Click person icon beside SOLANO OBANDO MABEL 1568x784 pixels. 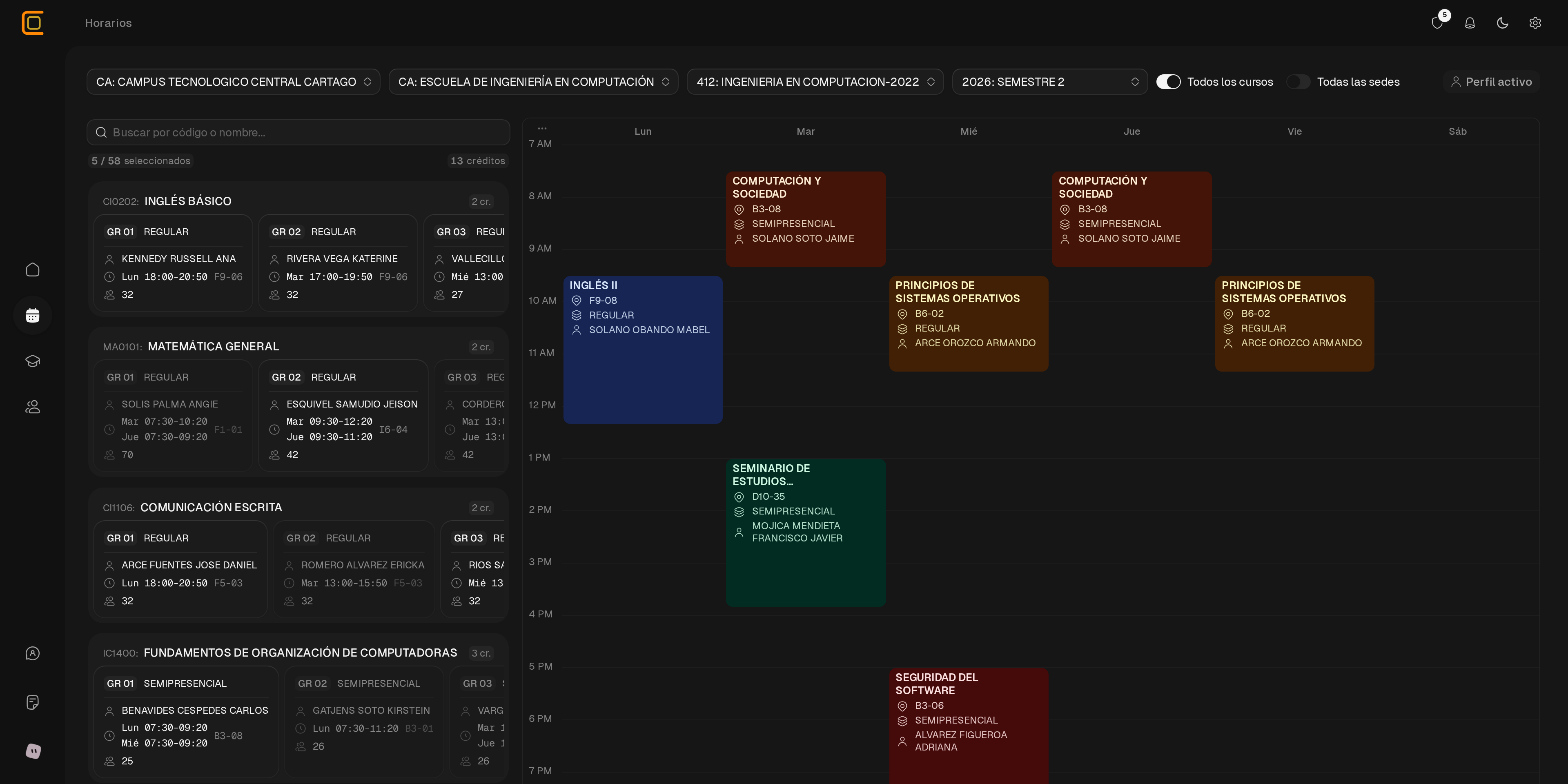point(577,330)
